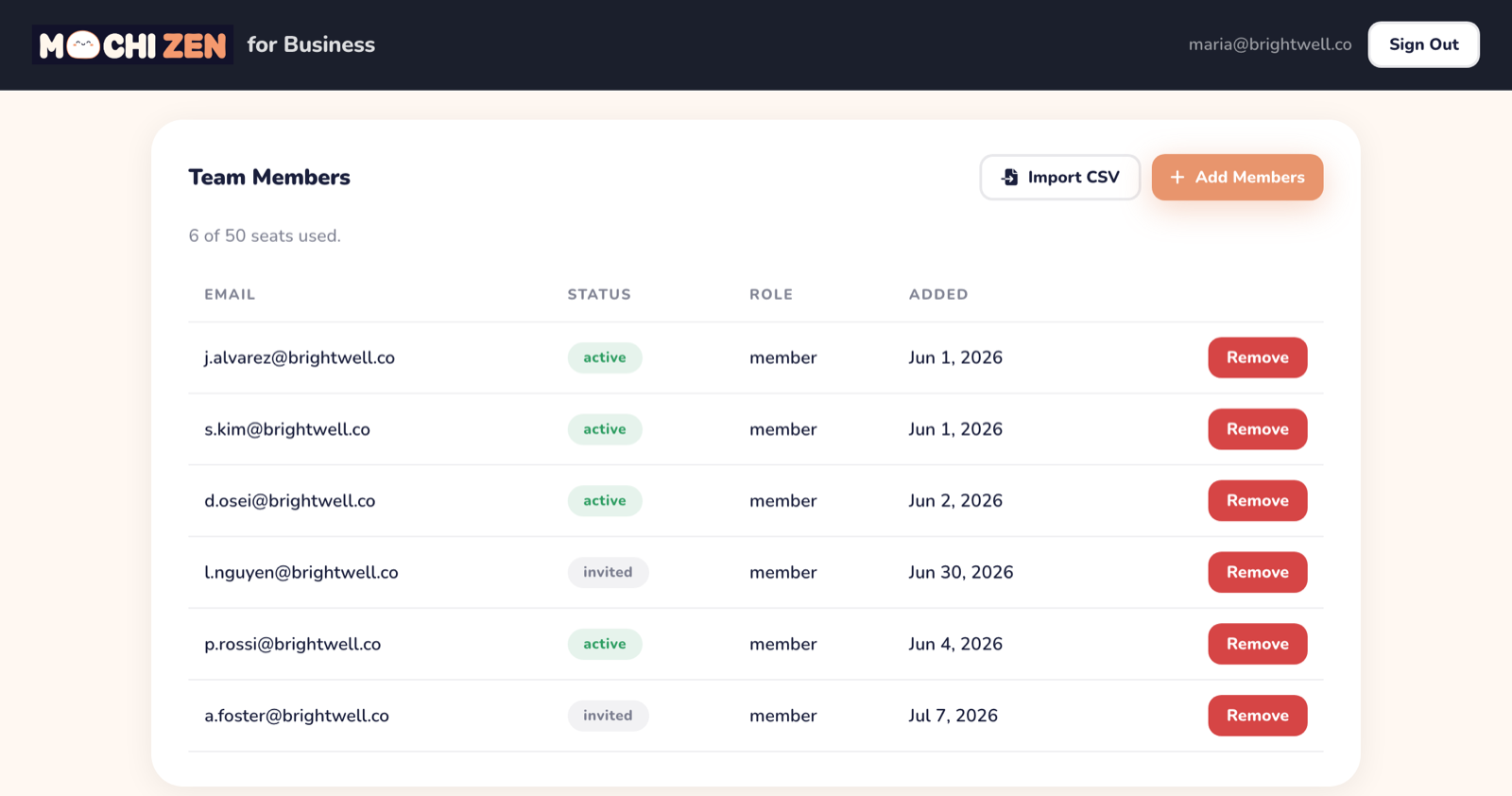Click the plus icon in Add Members
1512x796 pixels.
(x=1177, y=177)
